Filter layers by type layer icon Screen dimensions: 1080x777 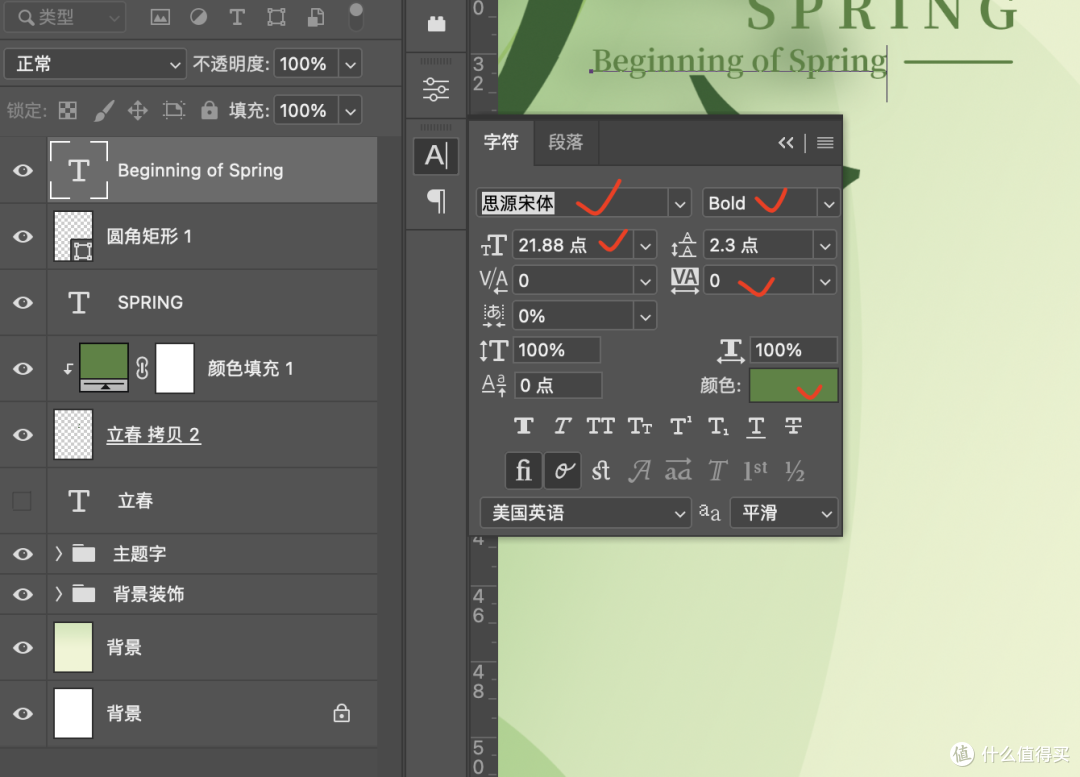(x=237, y=17)
